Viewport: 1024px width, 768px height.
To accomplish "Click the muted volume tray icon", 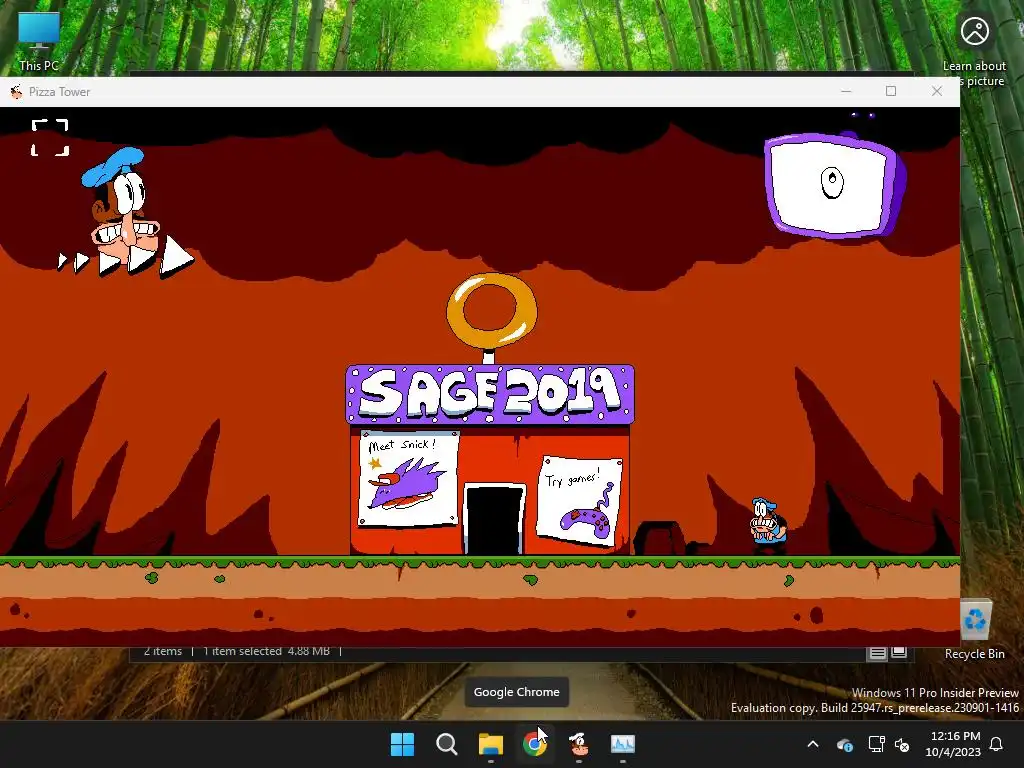I will point(902,744).
